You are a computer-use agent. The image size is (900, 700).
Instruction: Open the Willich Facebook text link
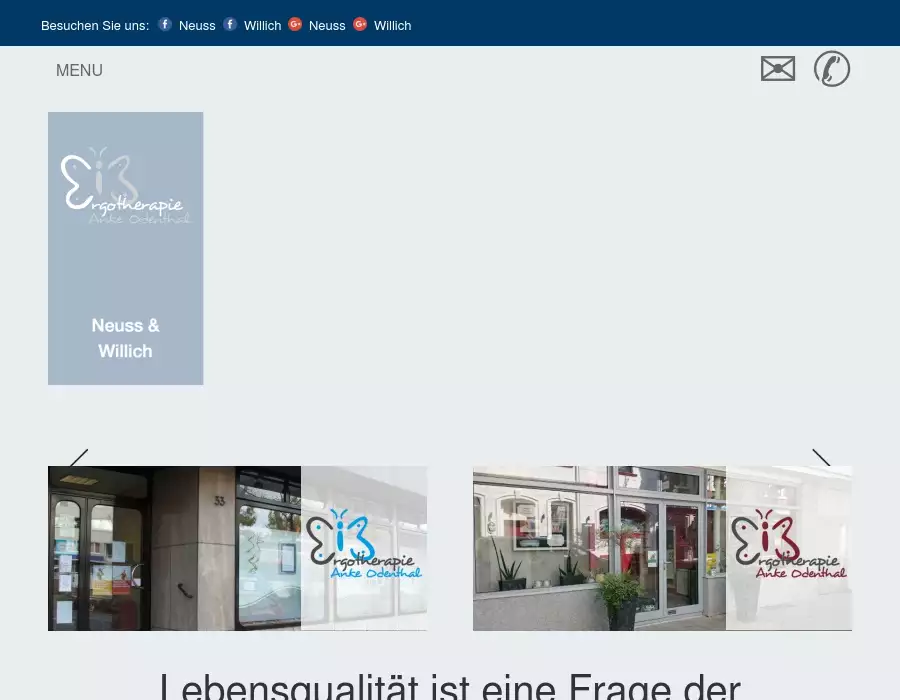(x=262, y=26)
